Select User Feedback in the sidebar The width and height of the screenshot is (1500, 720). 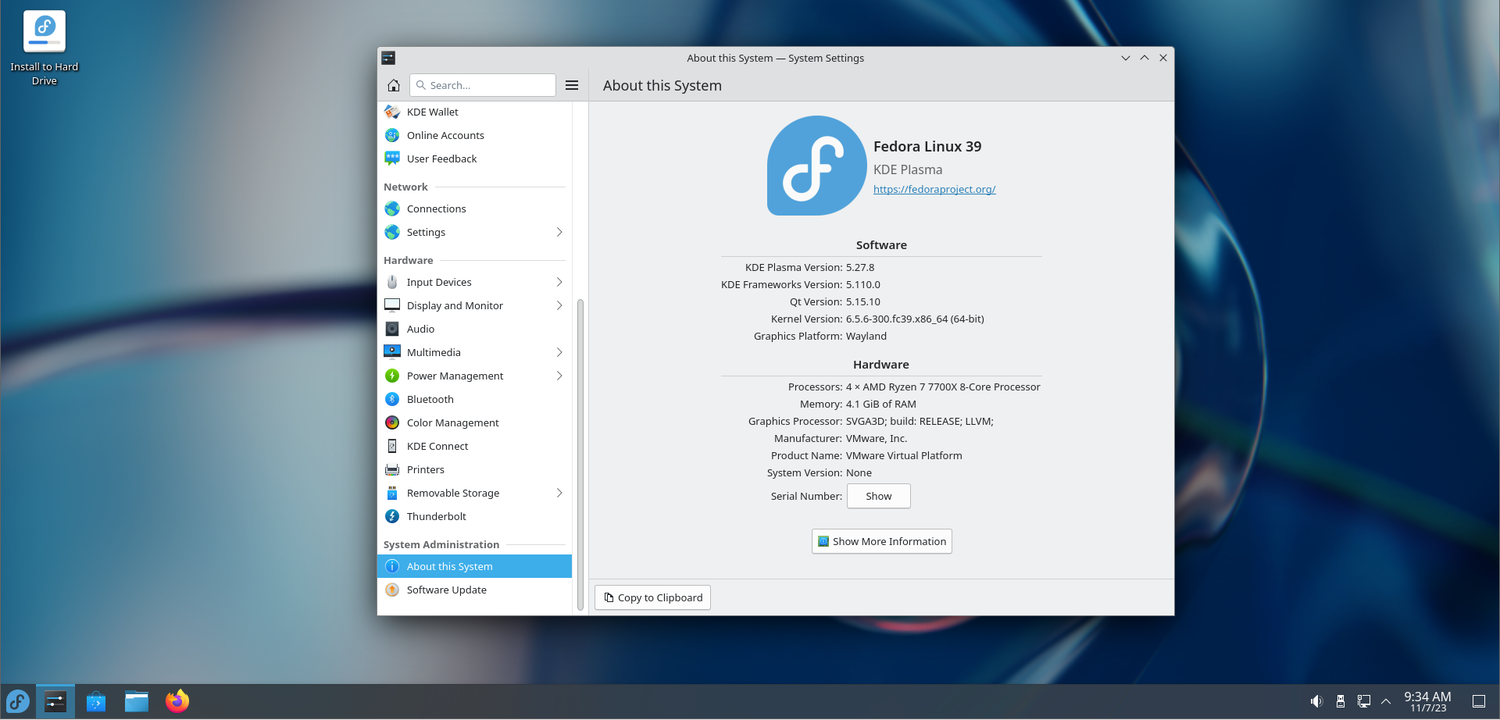coord(474,159)
